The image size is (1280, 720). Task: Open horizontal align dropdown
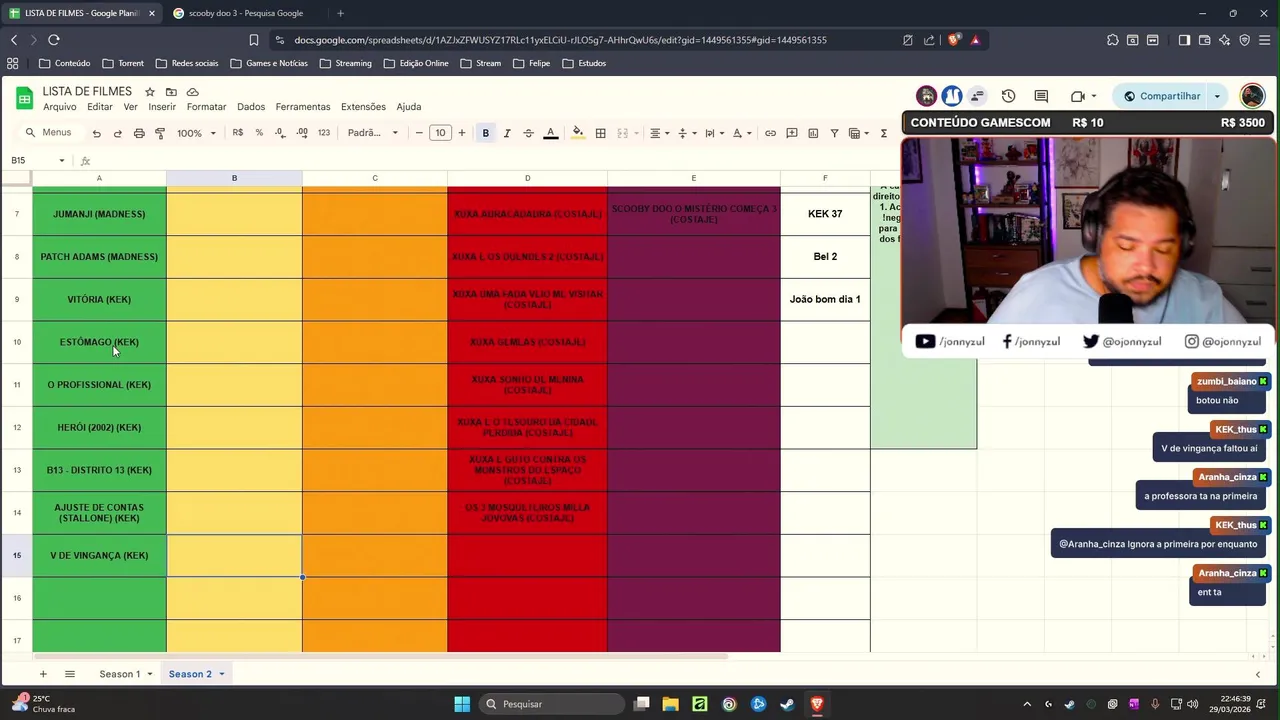pos(659,133)
